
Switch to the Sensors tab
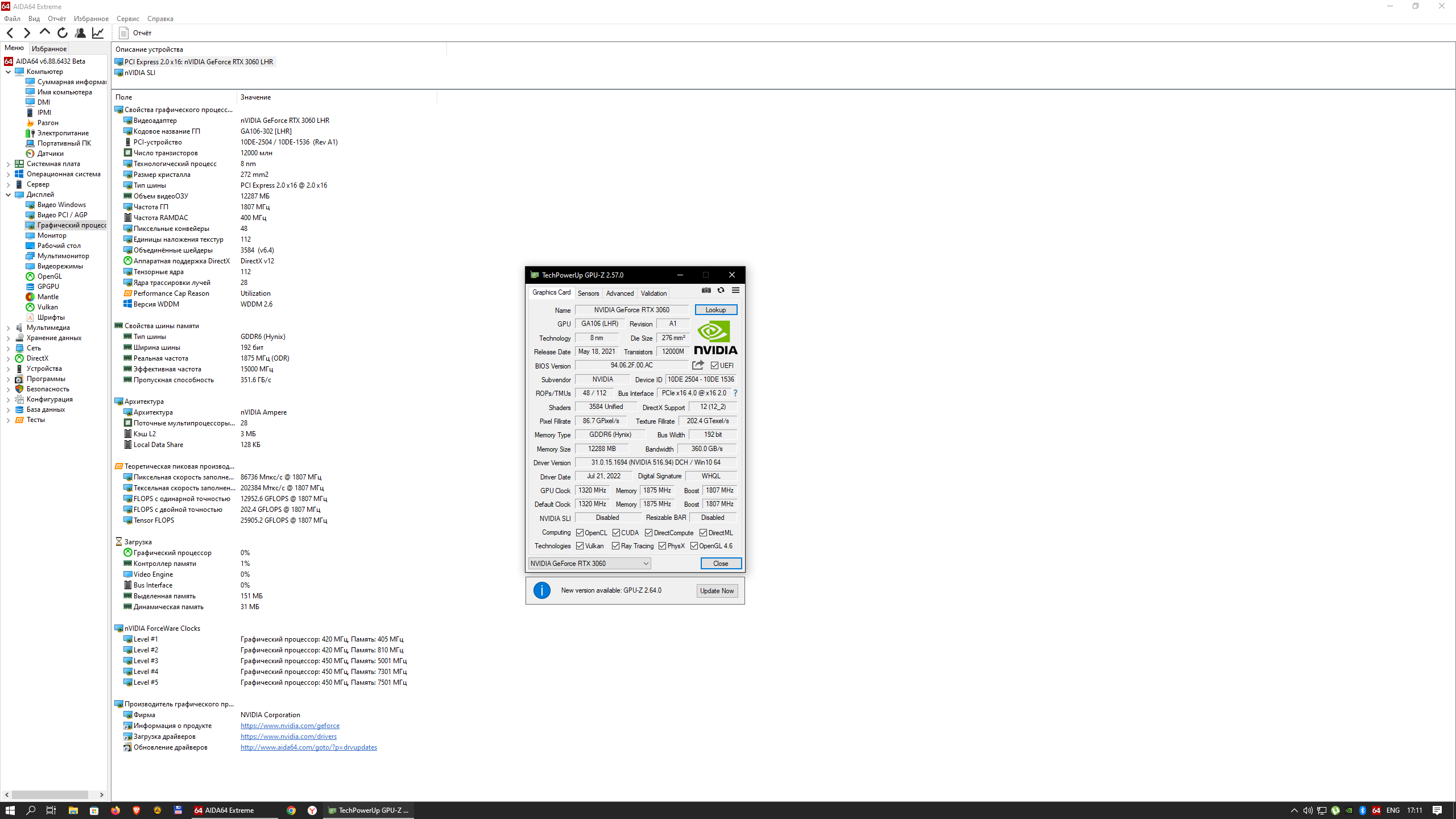(x=588, y=293)
